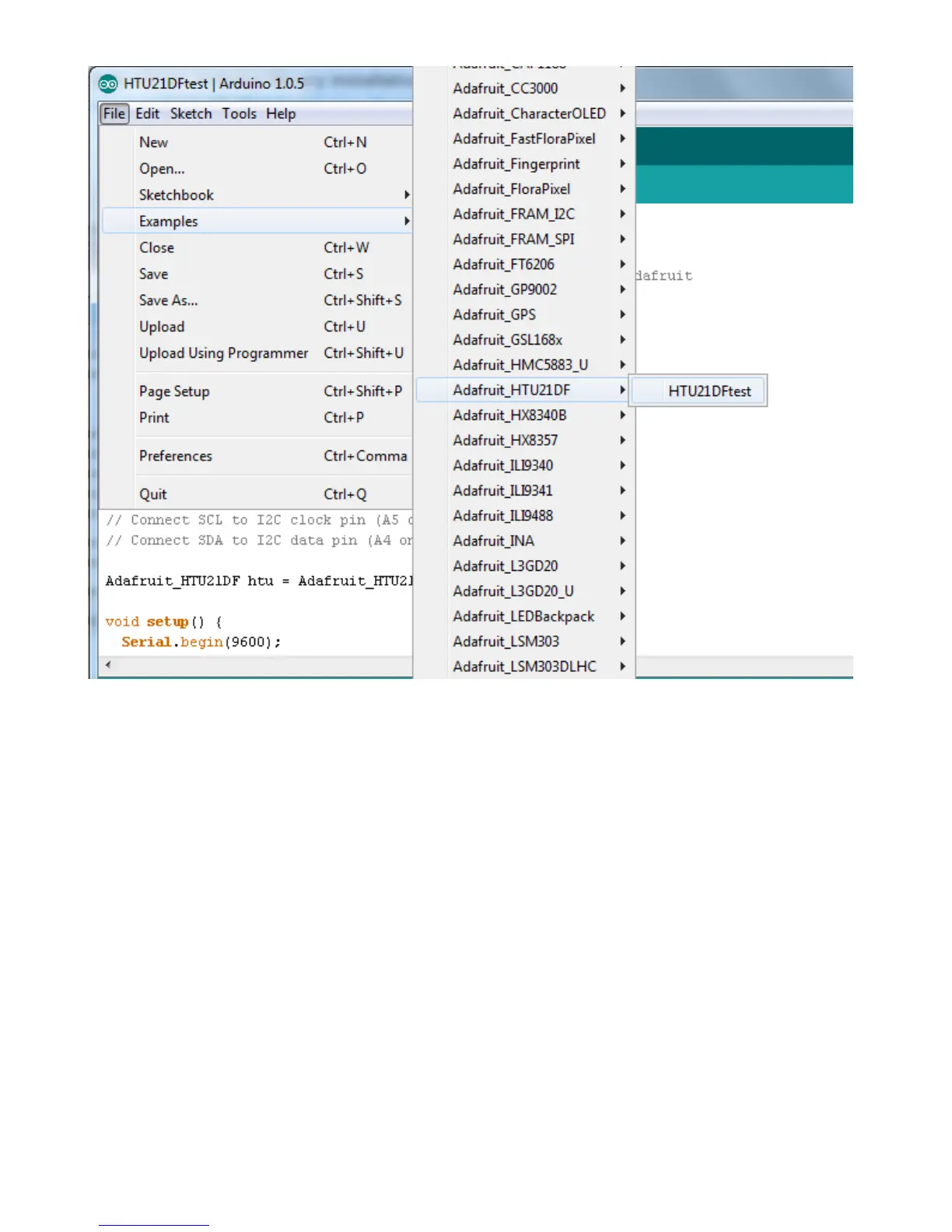Expand the Adafruit_ILI9340 examples
This screenshot has width=952, height=1232.
(x=525, y=466)
